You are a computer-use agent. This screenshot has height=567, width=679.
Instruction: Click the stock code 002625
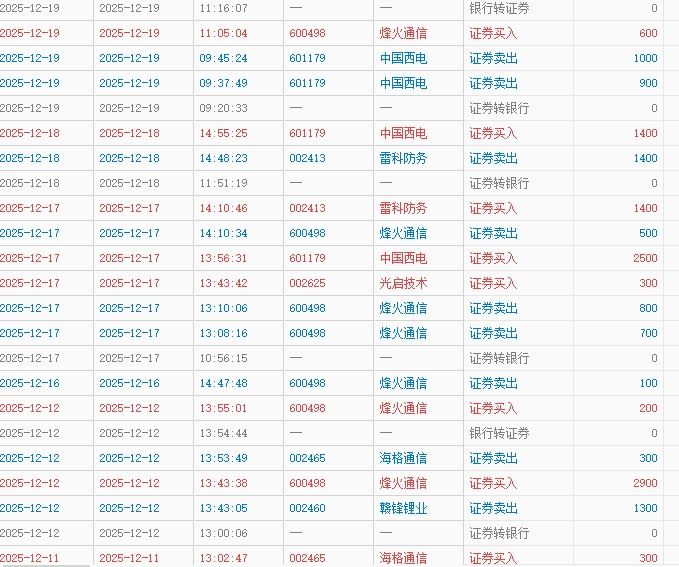(x=307, y=283)
